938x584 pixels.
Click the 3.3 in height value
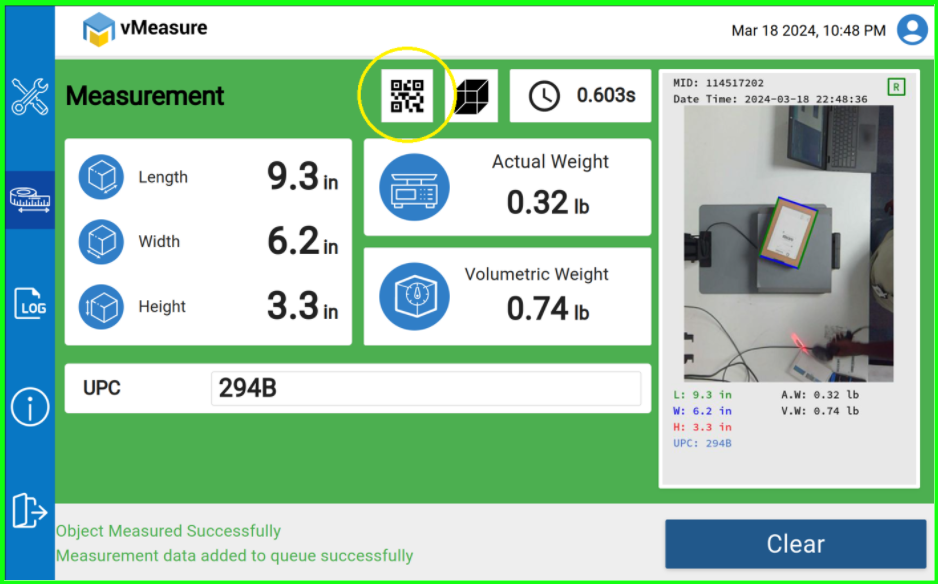click(303, 306)
